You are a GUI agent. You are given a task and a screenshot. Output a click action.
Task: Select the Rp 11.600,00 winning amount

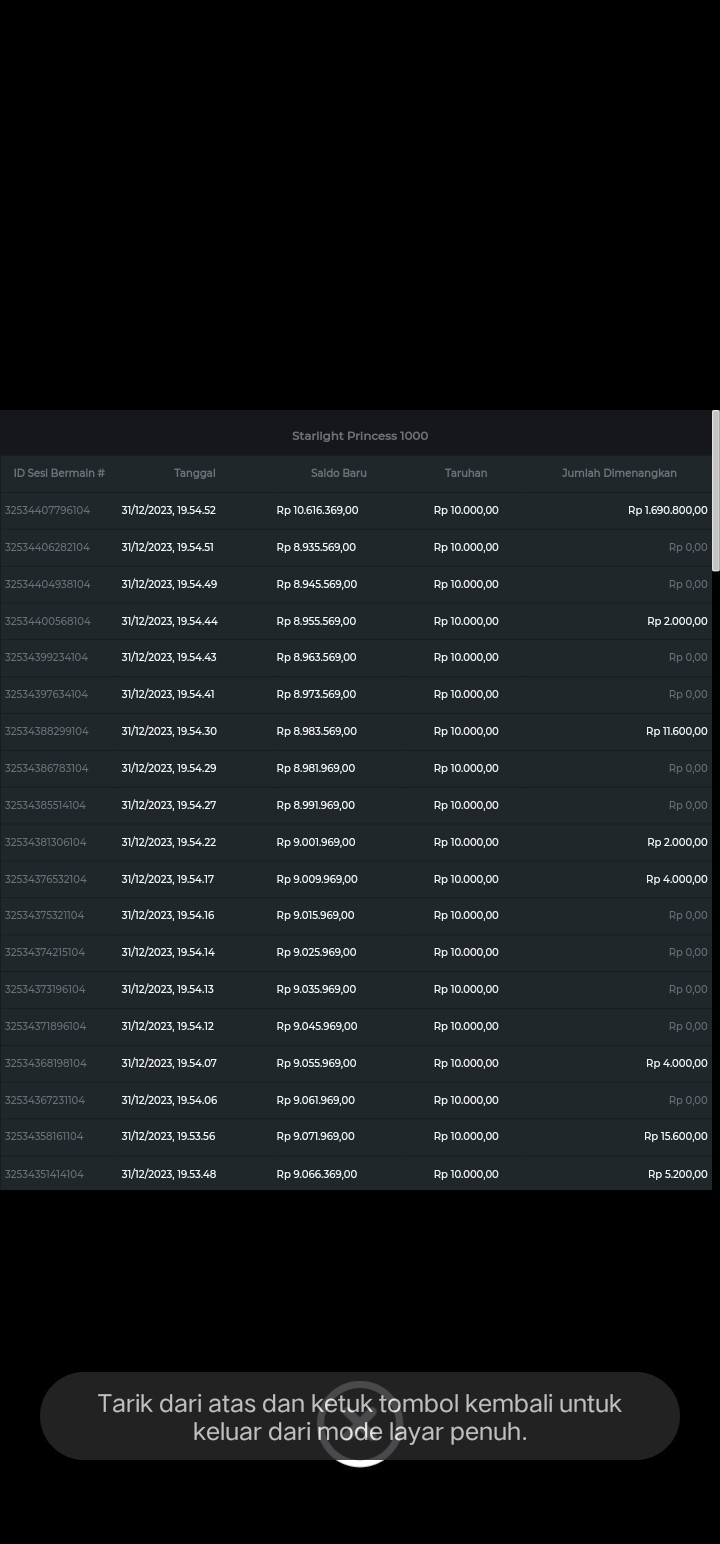[676, 731]
